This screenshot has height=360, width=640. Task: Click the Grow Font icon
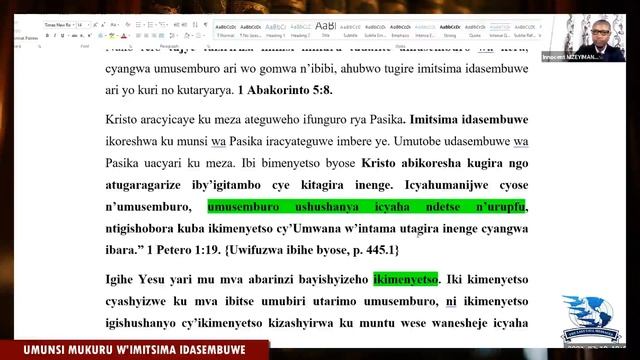point(95,25)
